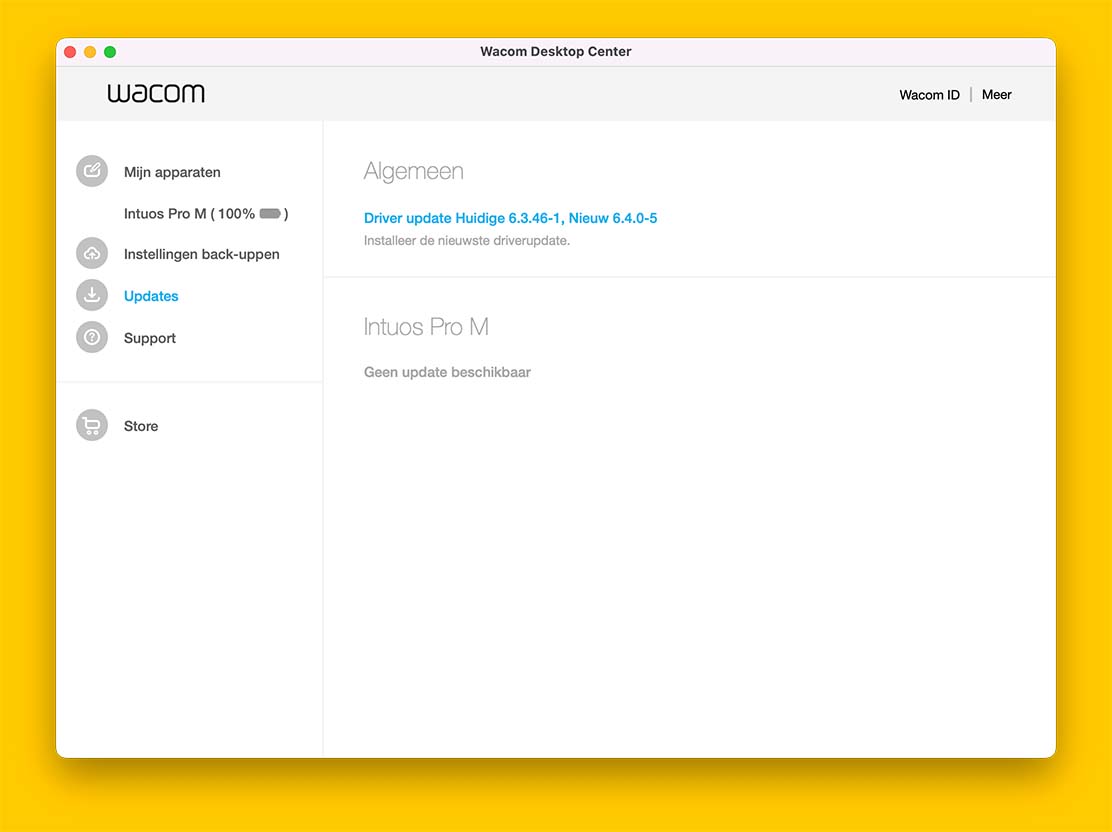Click the Updates download arrow icon
1112x832 pixels.
click(x=92, y=296)
